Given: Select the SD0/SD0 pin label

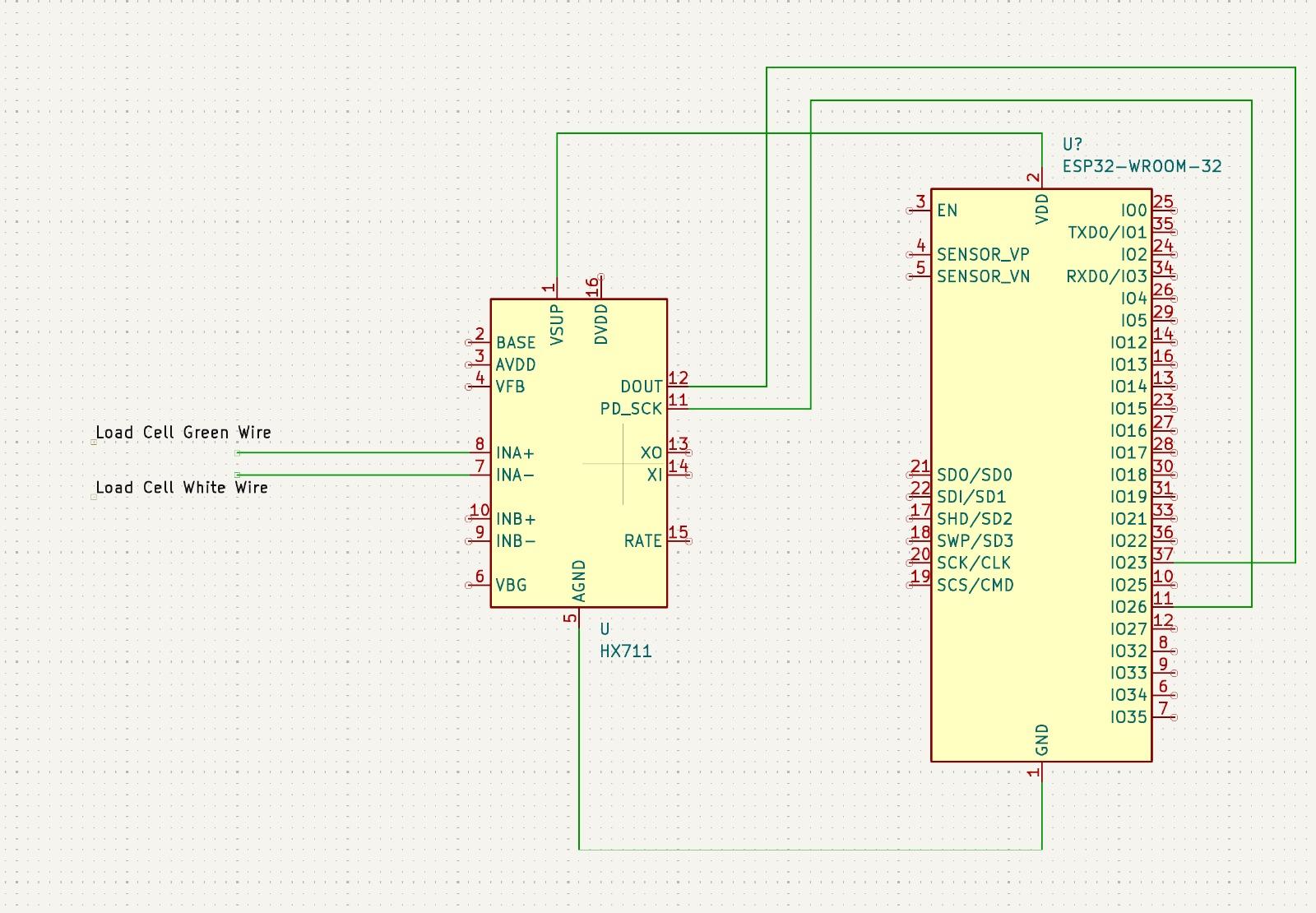Looking at the screenshot, I should click(x=975, y=475).
